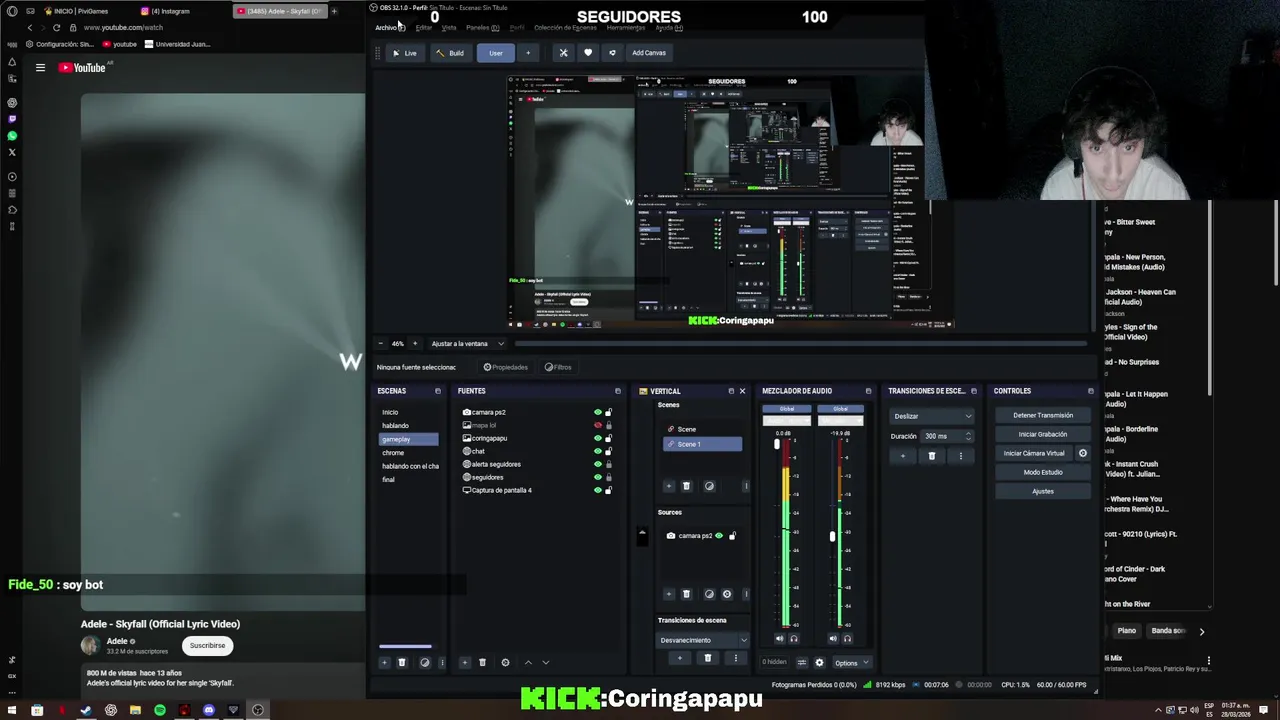Click the Propiedades button below preview

(505, 367)
